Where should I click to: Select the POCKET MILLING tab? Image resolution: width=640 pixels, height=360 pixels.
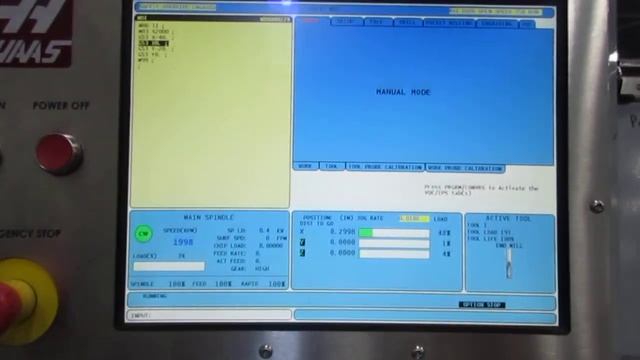(x=449, y=23)
